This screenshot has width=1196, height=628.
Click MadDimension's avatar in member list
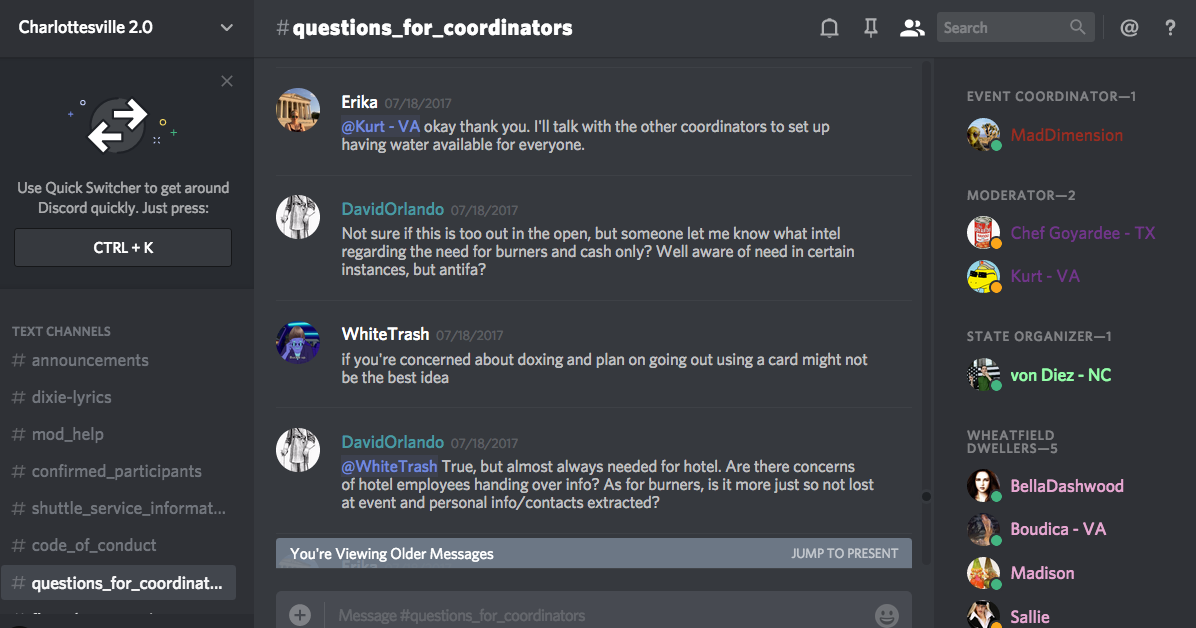coord(983,135)
